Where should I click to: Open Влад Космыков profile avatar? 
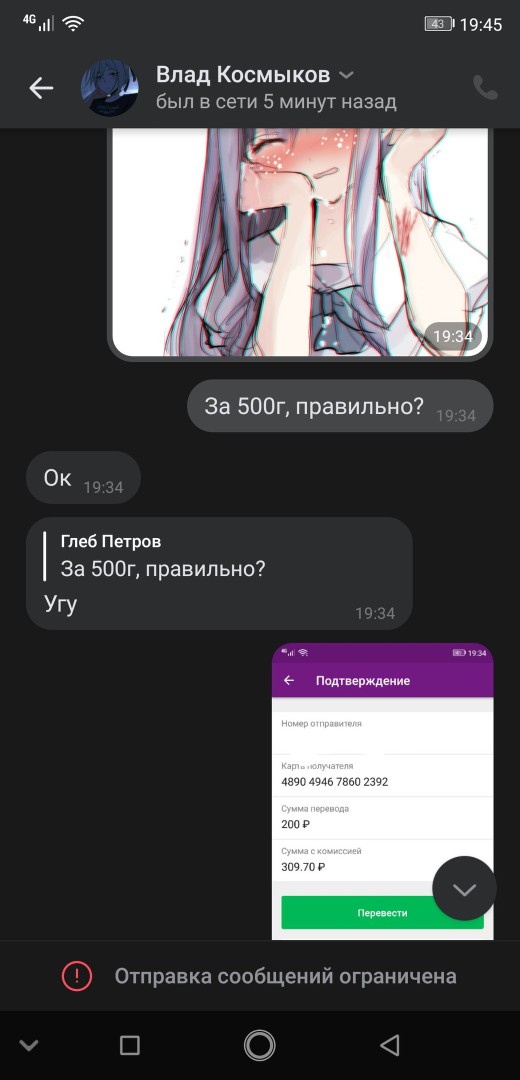(110, 88)
